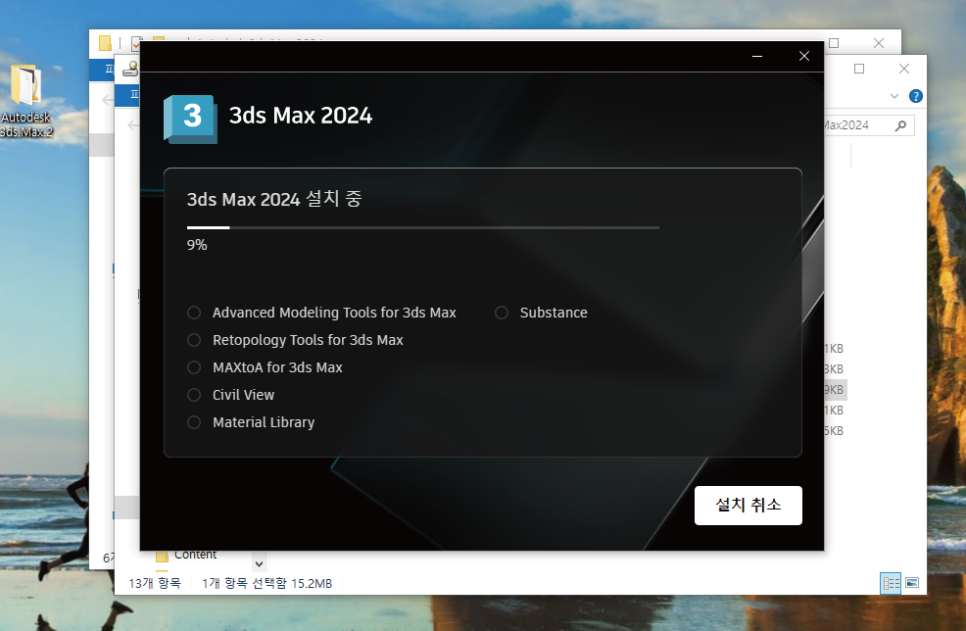Minimize the 3ds Max installer window

[x=757, y=56]
